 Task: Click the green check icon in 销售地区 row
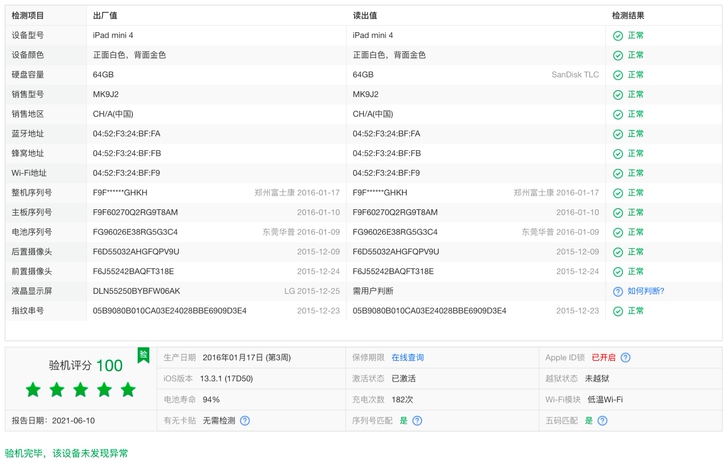click(x=618, y=115)
